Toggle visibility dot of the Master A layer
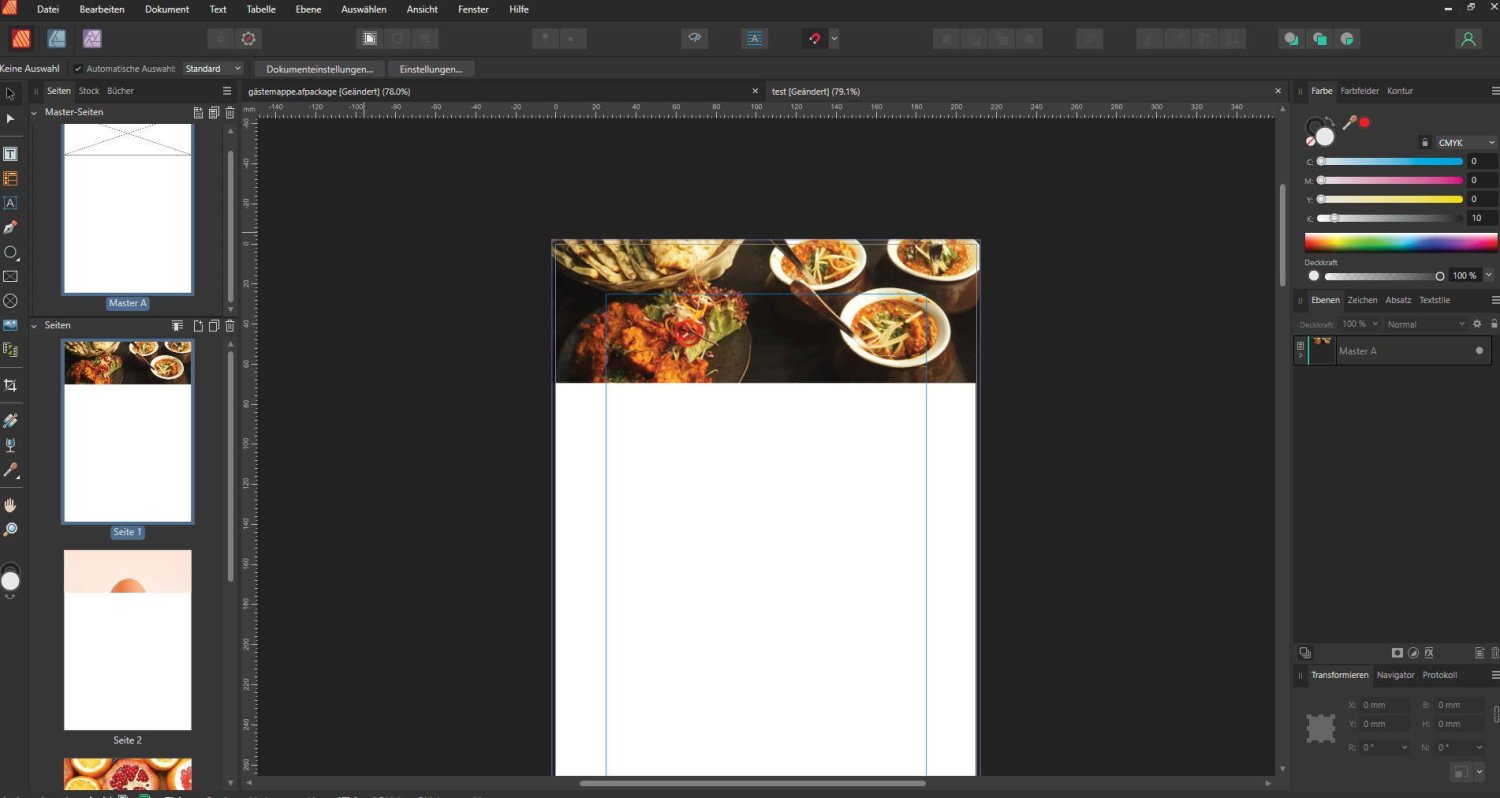The height and width of the screenshot is (798, 1500). [x=1479, y=350]
